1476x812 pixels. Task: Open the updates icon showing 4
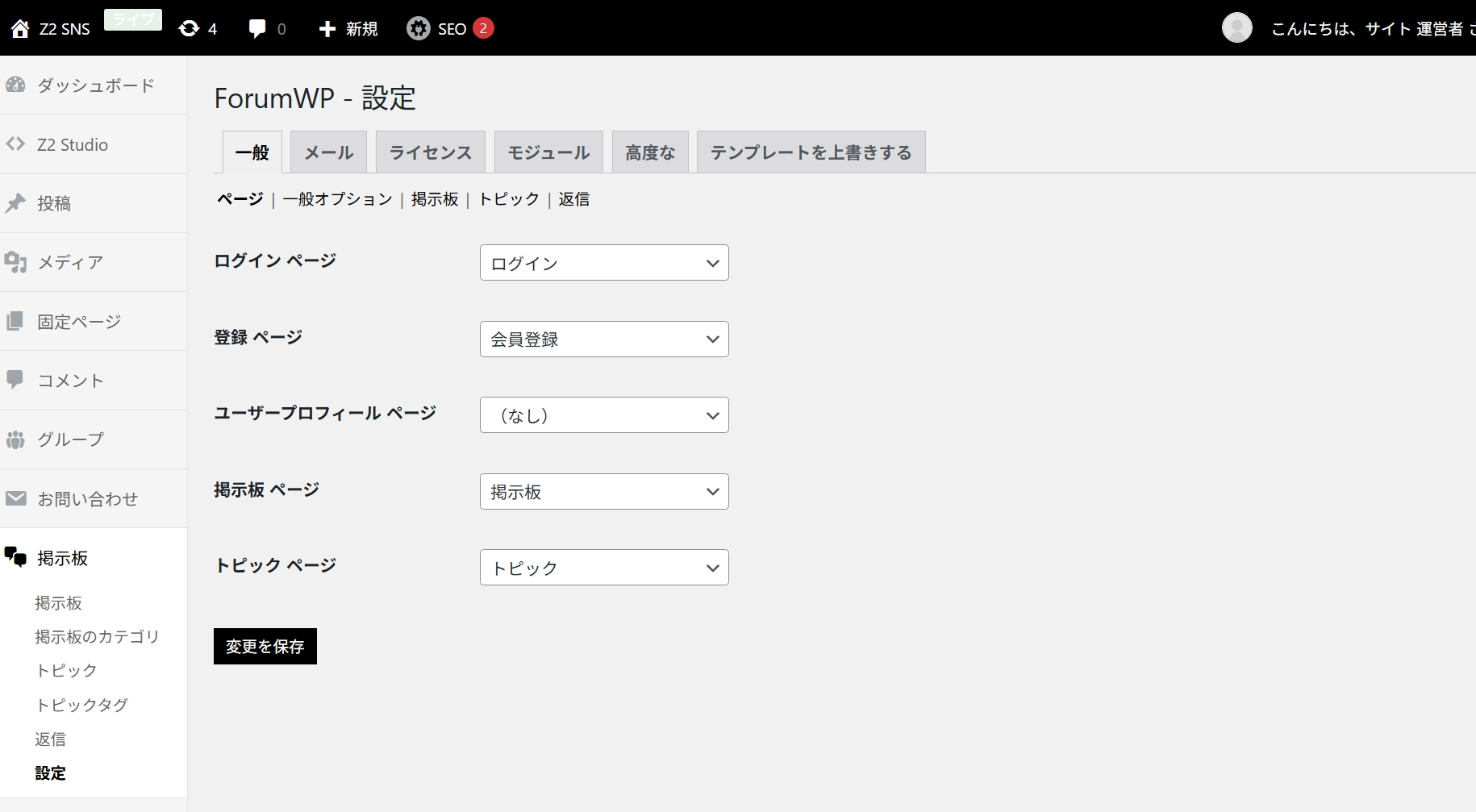pyautogui.click(x=189, y=29)
